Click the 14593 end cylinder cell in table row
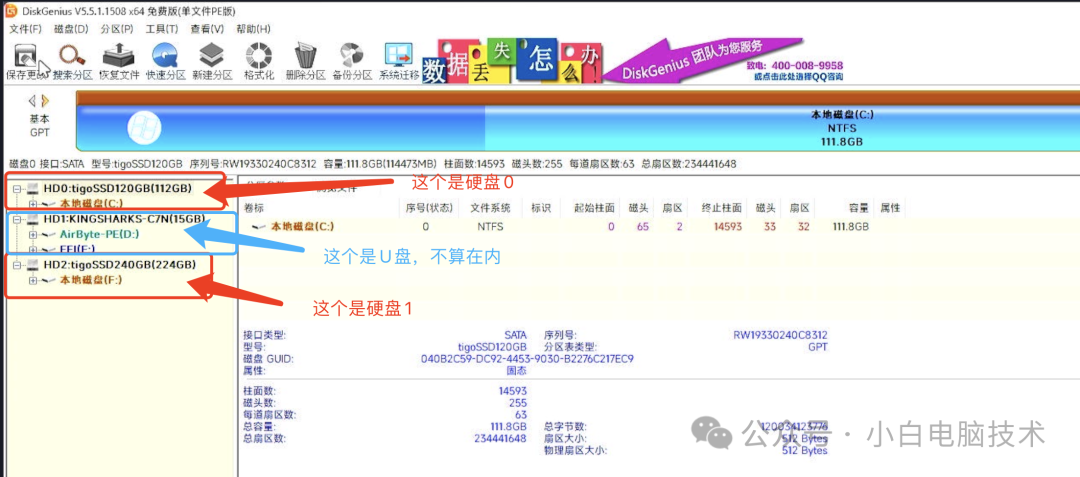The height and width of the screenshot is (477, 1080). pyautogui.click(x=728, y=226)
